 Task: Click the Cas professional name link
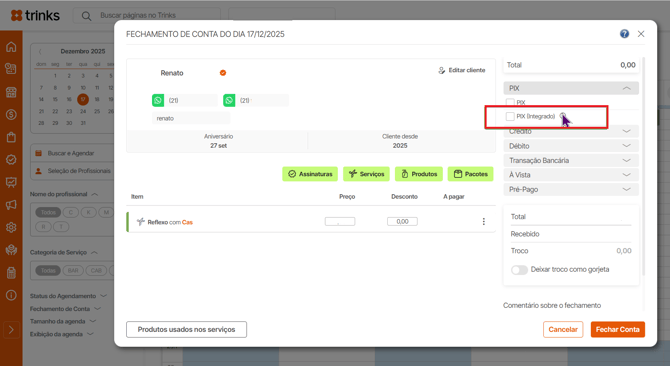187,222
